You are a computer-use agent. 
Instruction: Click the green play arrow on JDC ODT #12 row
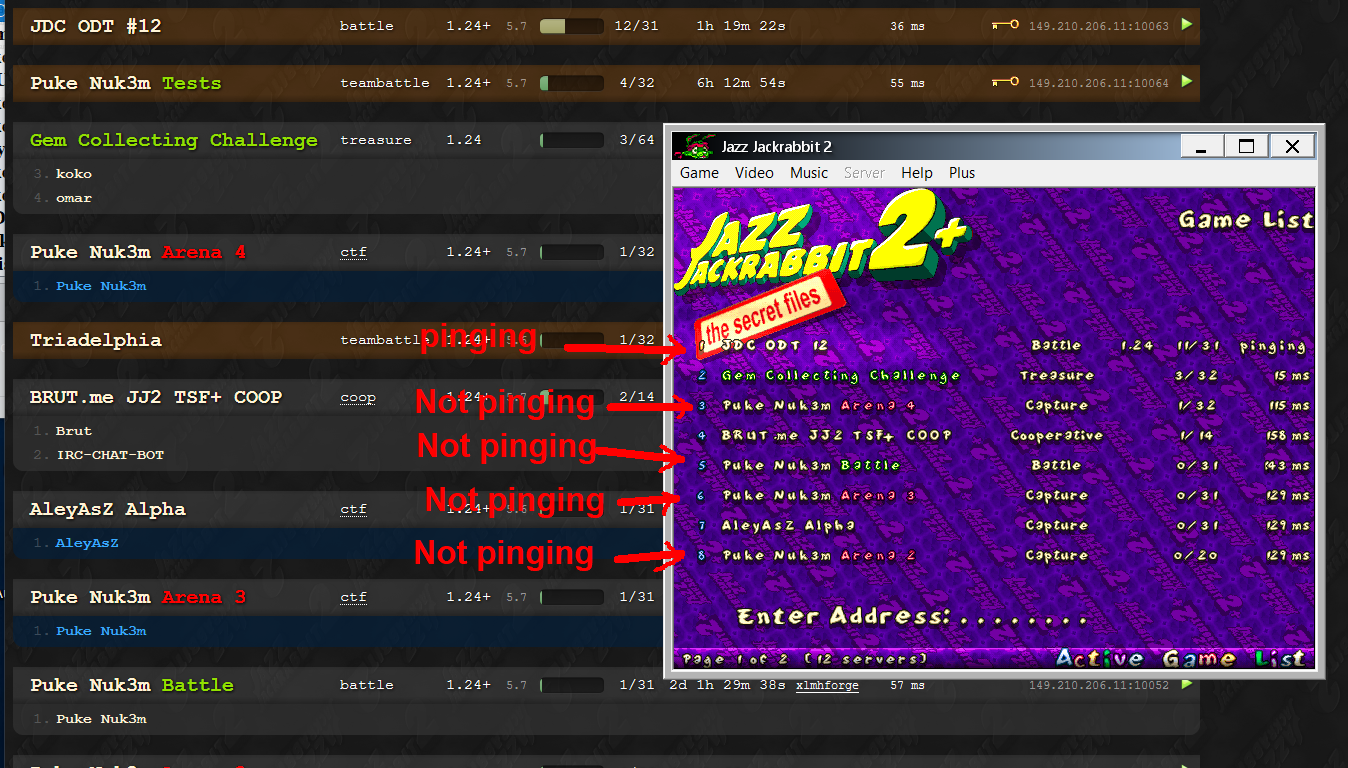(1186, 25)
